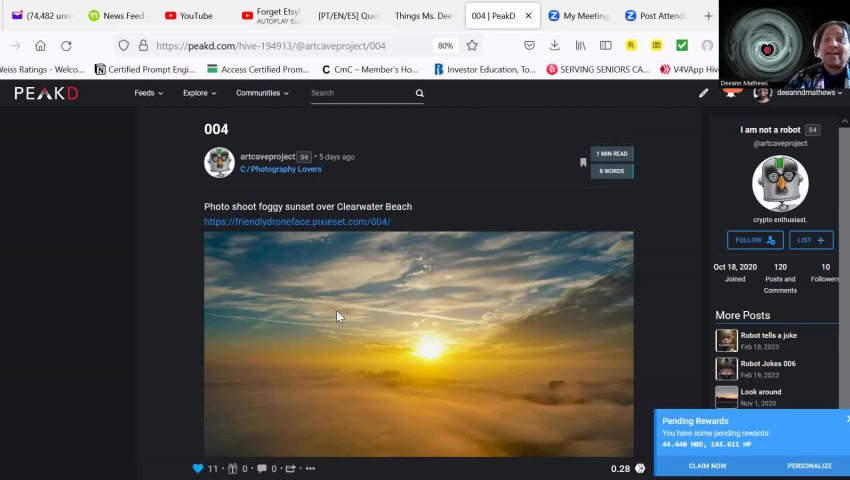
Task: Bookmark this page with star icon
Action: (472, 46)
